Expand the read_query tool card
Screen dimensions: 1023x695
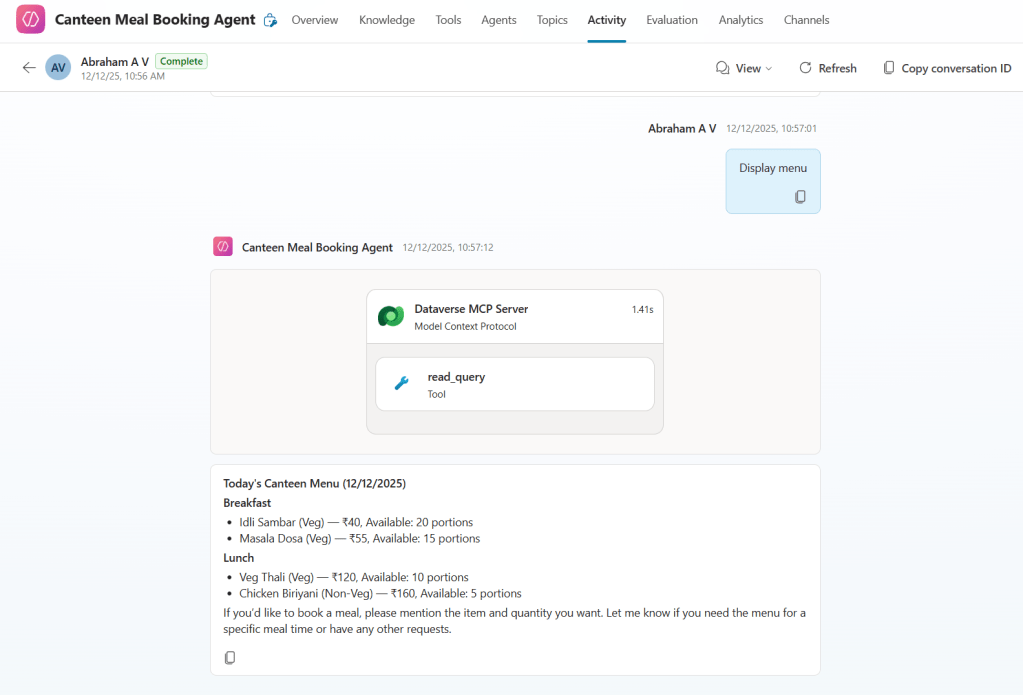tap(515, 384)
